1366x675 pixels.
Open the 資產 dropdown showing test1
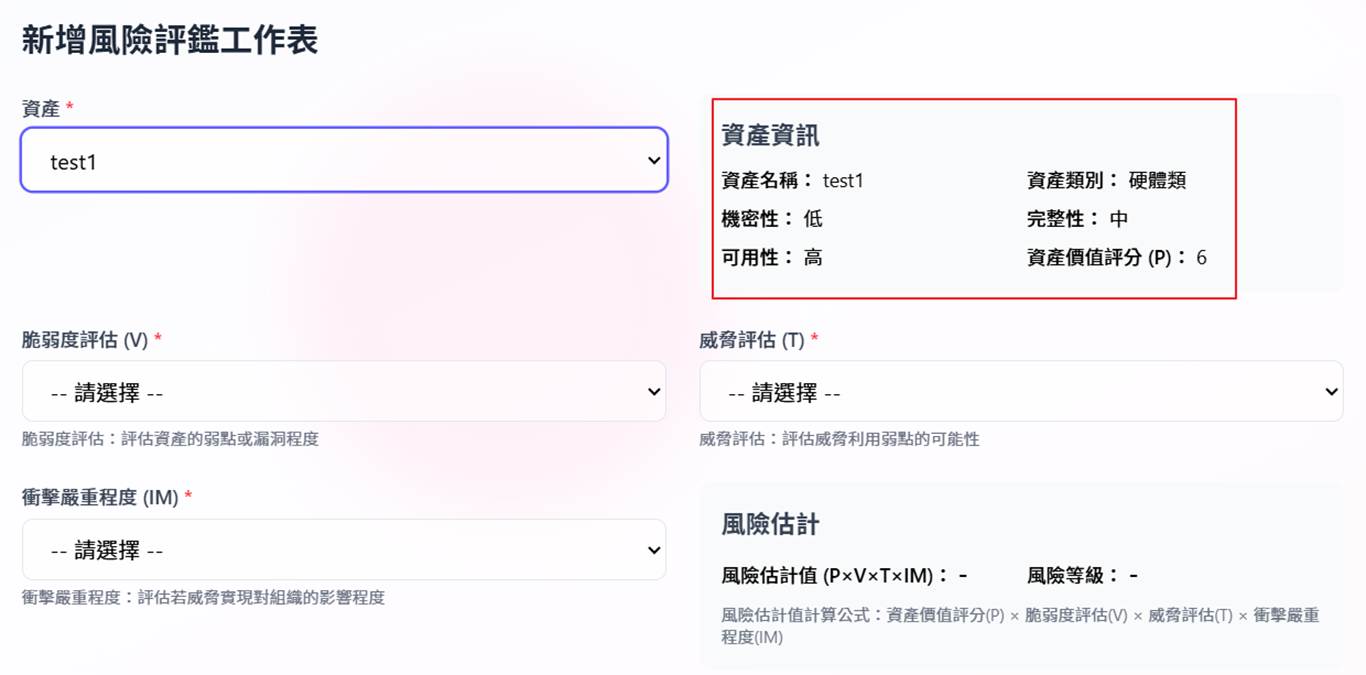coord(343,160)
